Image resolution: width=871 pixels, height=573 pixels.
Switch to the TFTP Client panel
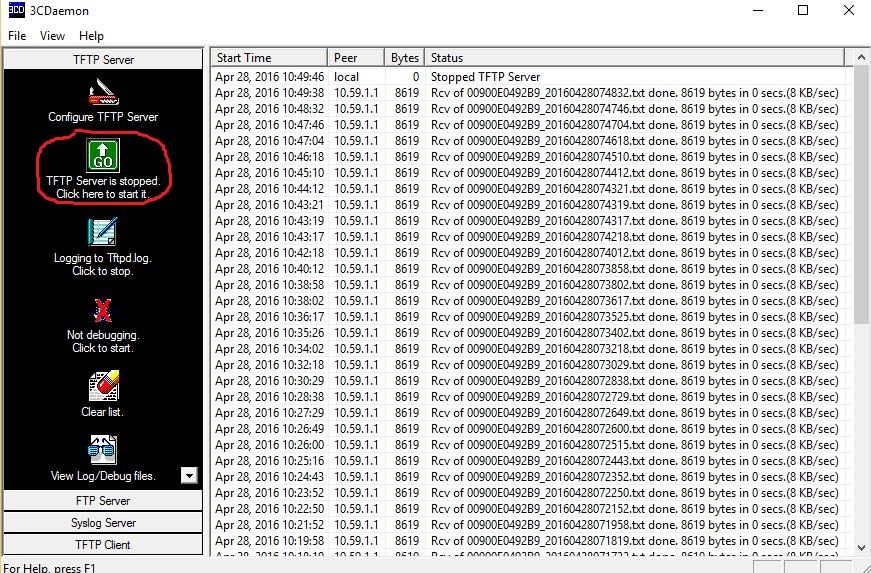point(103,544)
